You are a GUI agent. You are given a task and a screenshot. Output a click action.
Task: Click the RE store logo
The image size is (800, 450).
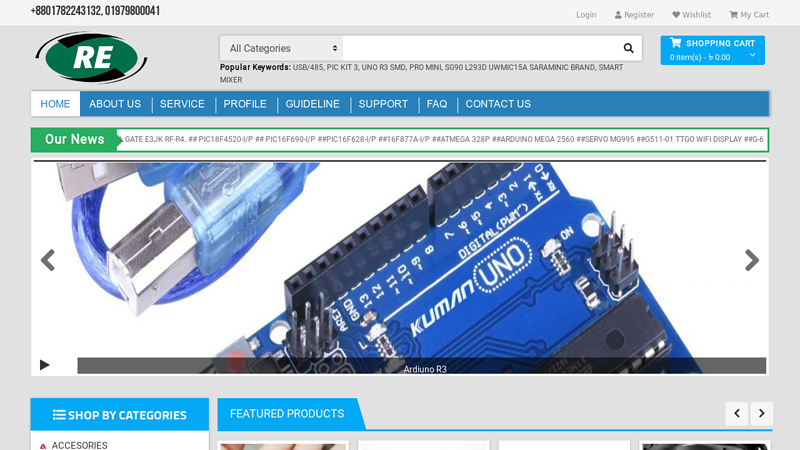tap(91, 58)
